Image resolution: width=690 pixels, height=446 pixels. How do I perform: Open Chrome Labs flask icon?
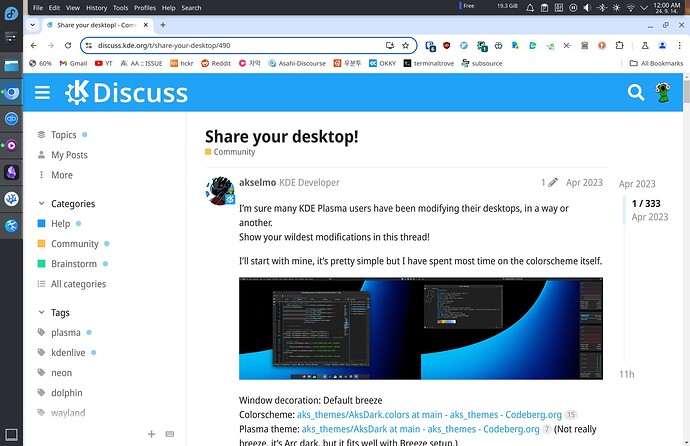(x=645, y=45)
